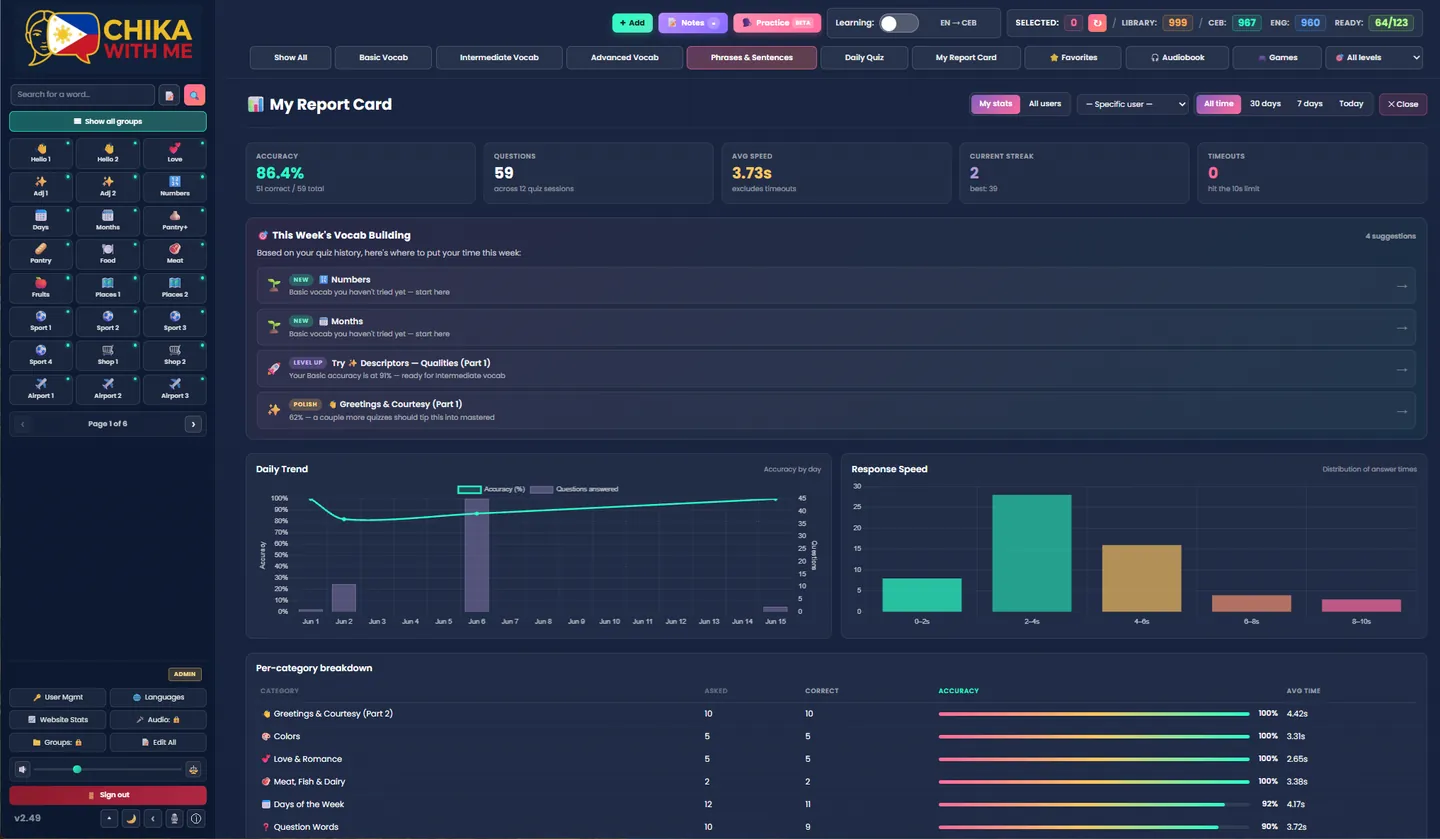
Task: Select the Places 1 map group
Action: click(108, 288)
